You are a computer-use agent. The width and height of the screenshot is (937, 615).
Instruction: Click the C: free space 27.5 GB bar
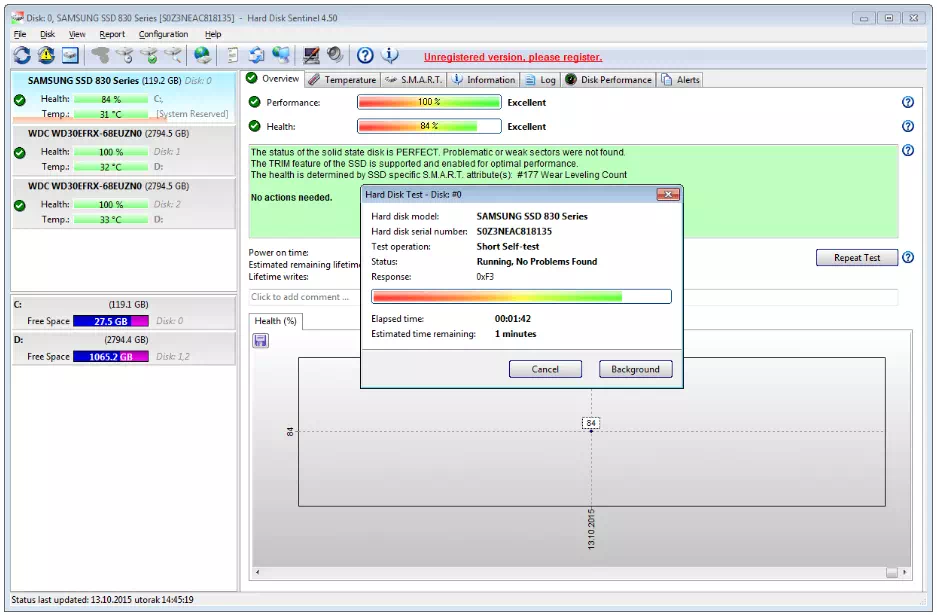click(111, 321)
